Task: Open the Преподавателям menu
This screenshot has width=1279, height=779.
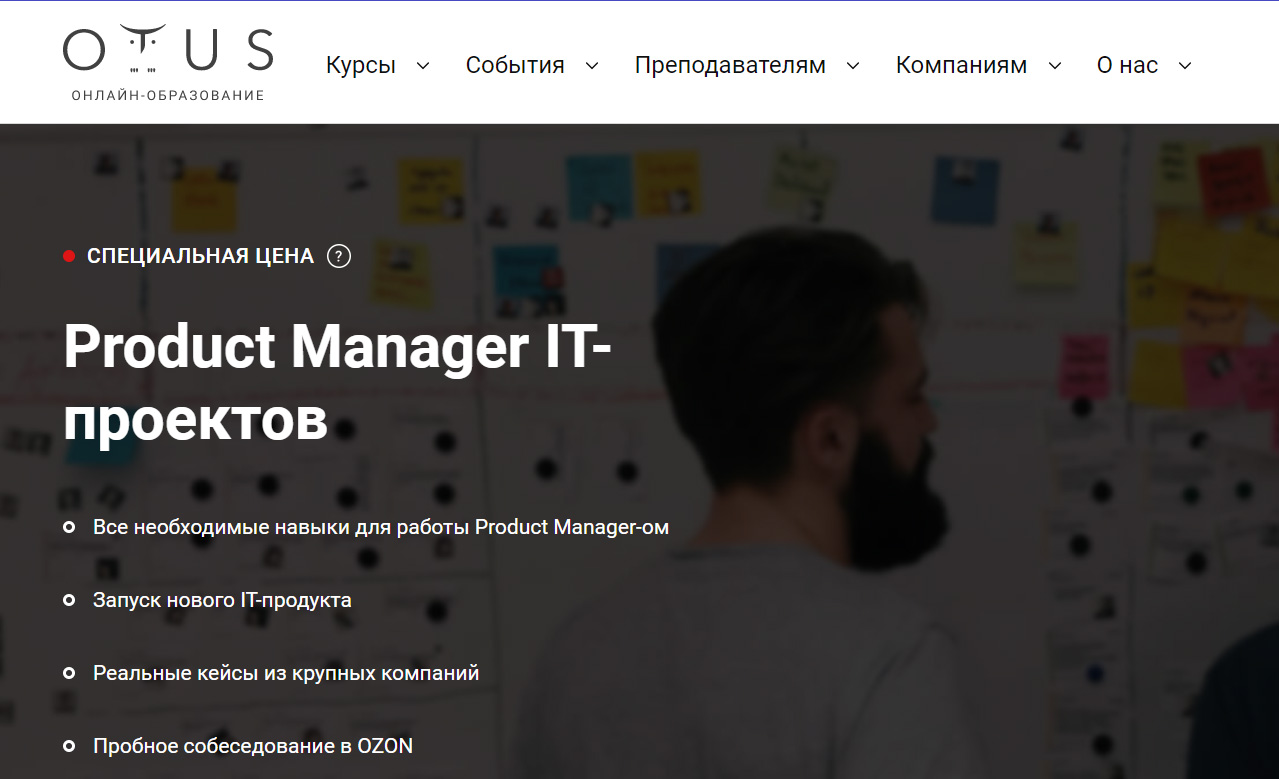Action: tap(730, 65)
